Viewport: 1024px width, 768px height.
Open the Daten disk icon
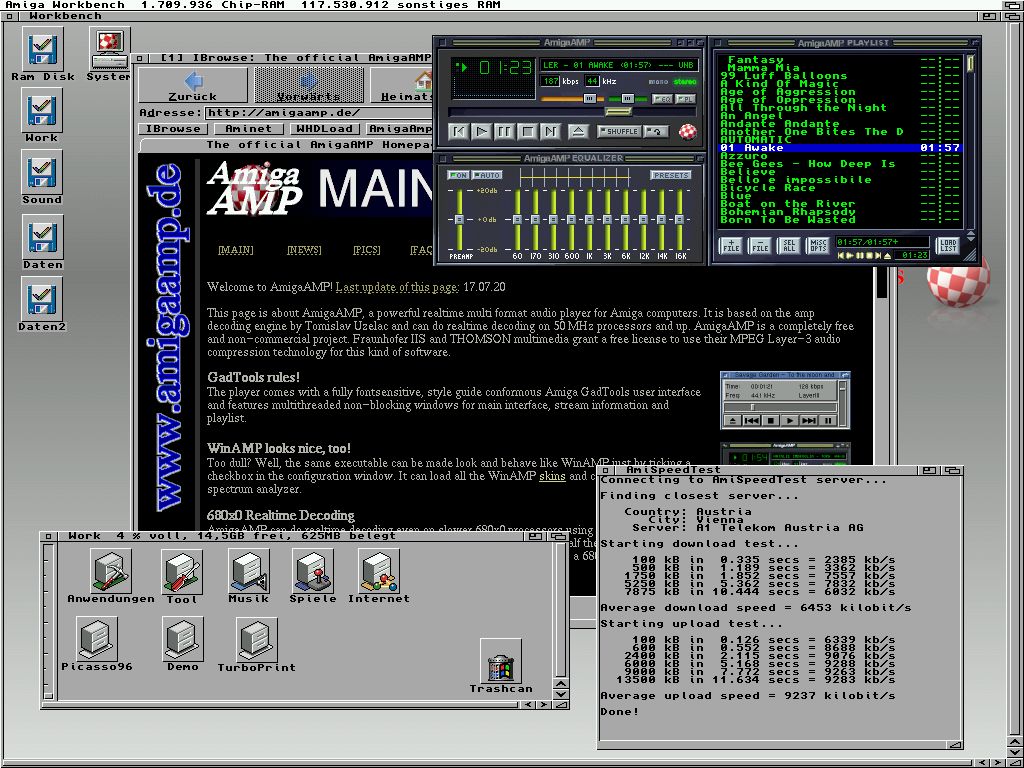coord(42,237)
